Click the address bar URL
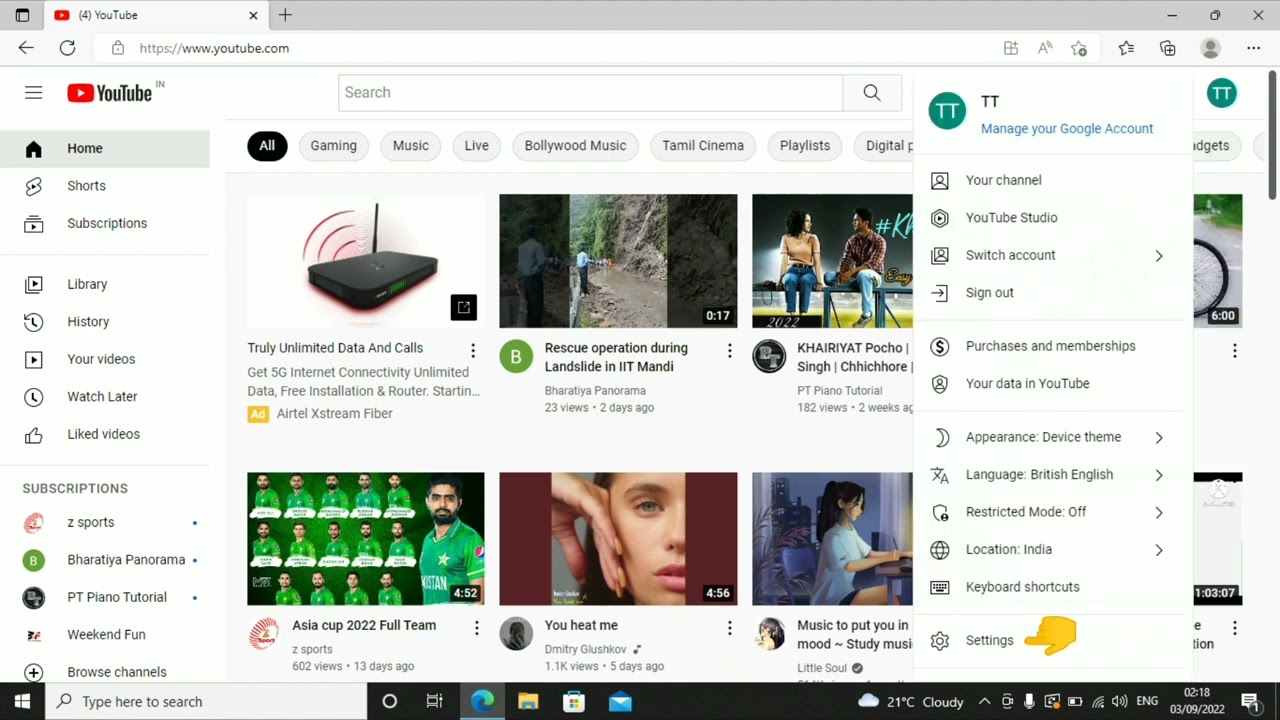The width and height of the screenshot is (1280, 720). [x=214, y=48]
